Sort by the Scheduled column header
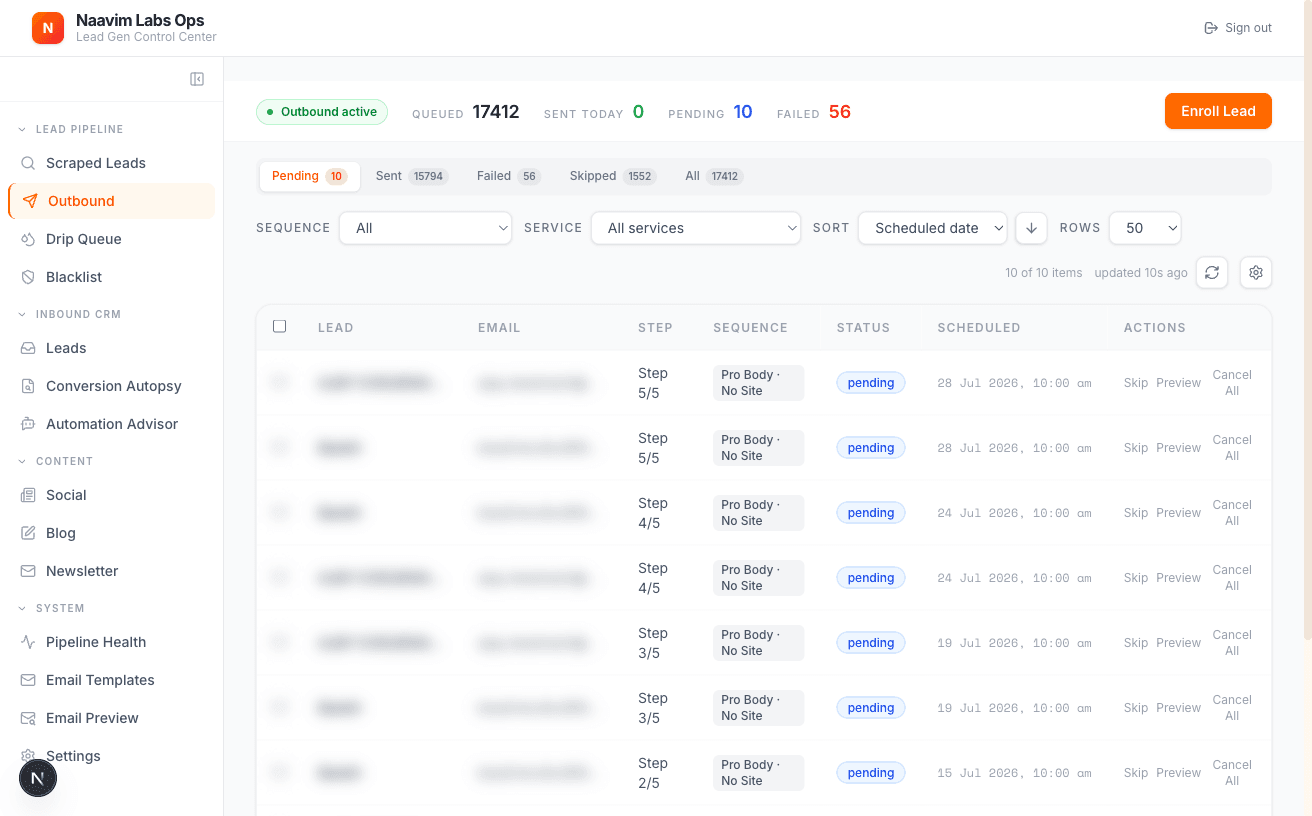 tap(978, 327)
